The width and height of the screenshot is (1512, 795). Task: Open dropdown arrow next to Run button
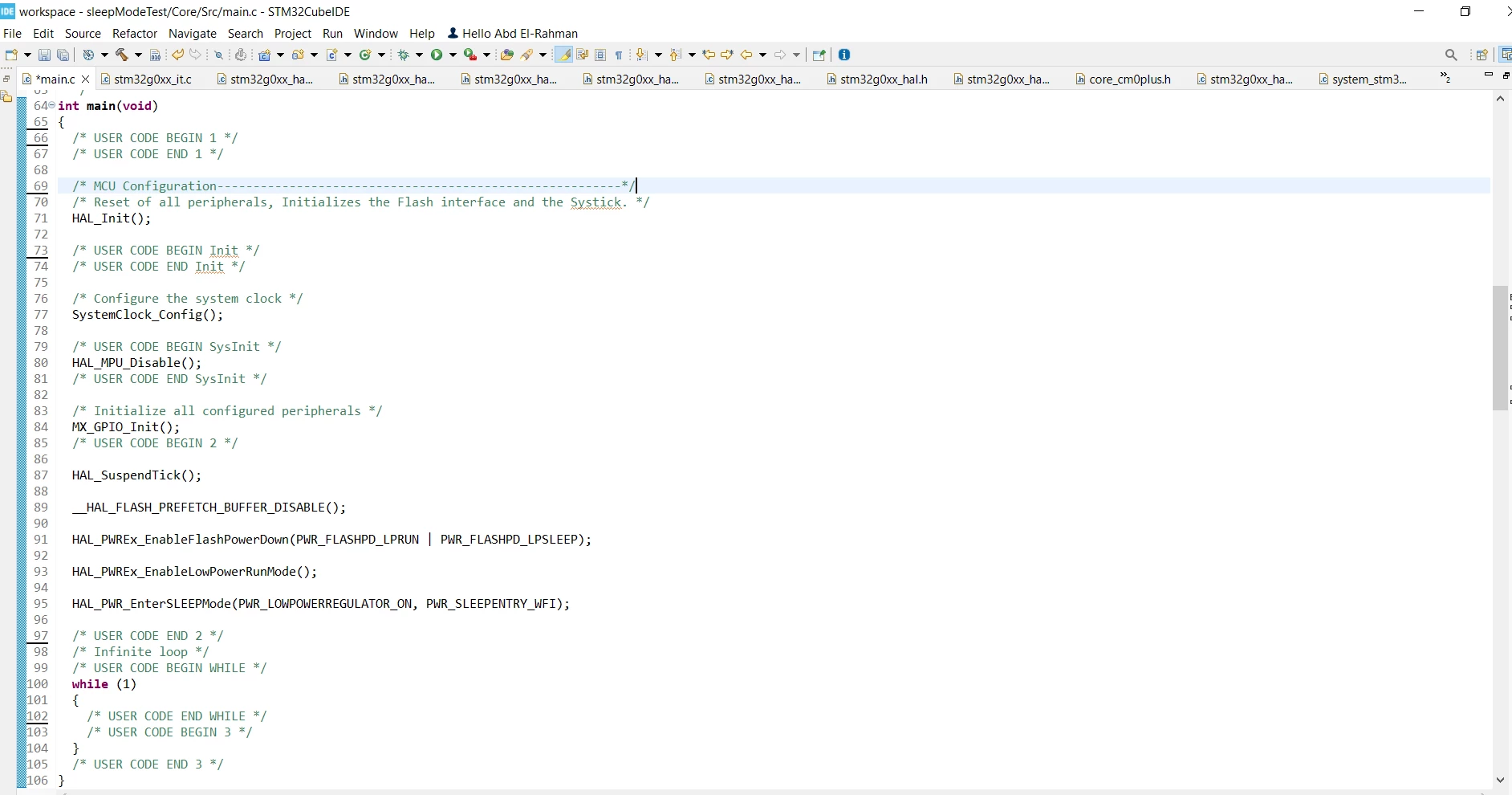pyautogui.click(x=453, y=55)
